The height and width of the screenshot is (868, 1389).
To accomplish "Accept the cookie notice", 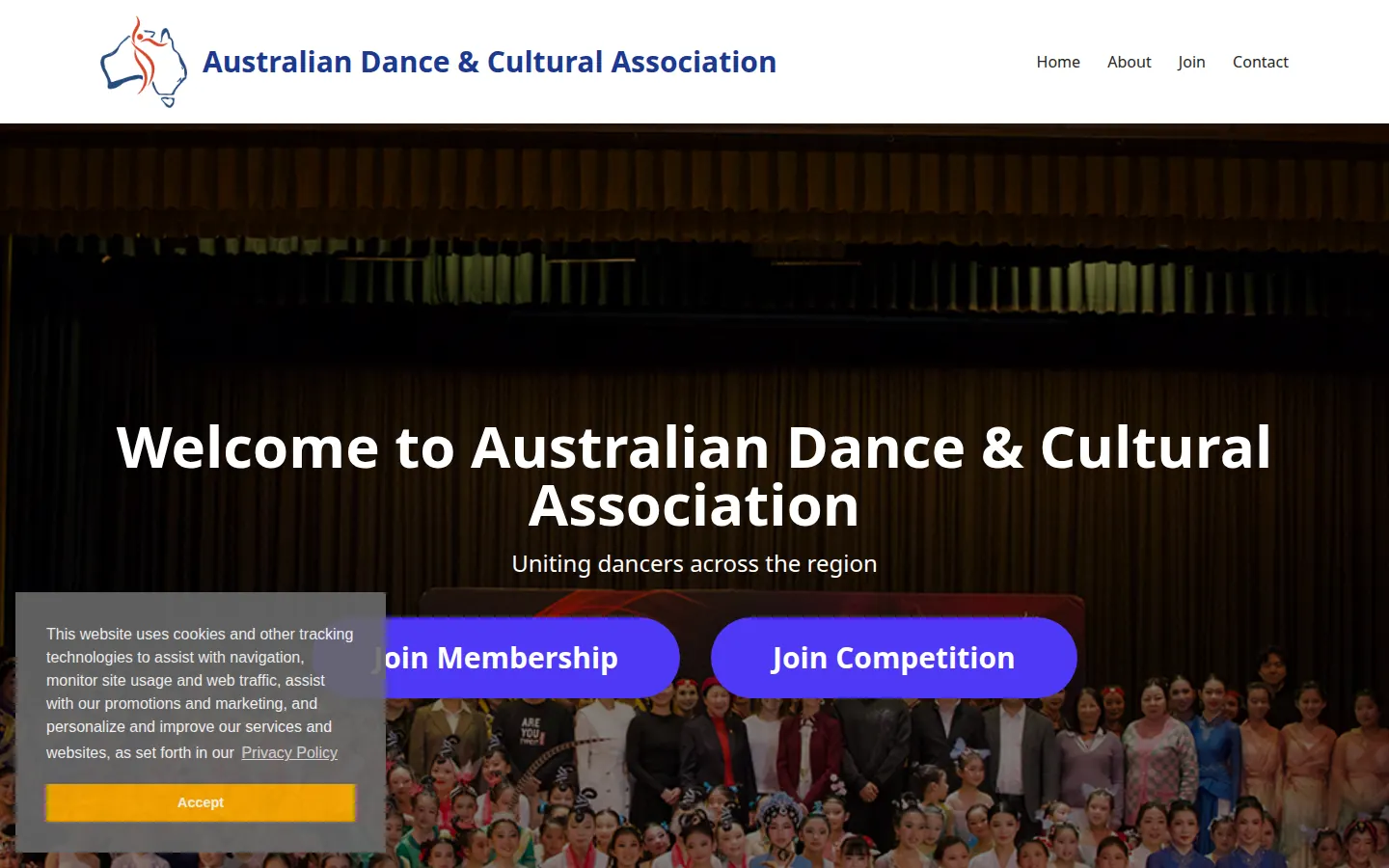I will [x=201, y=802].
